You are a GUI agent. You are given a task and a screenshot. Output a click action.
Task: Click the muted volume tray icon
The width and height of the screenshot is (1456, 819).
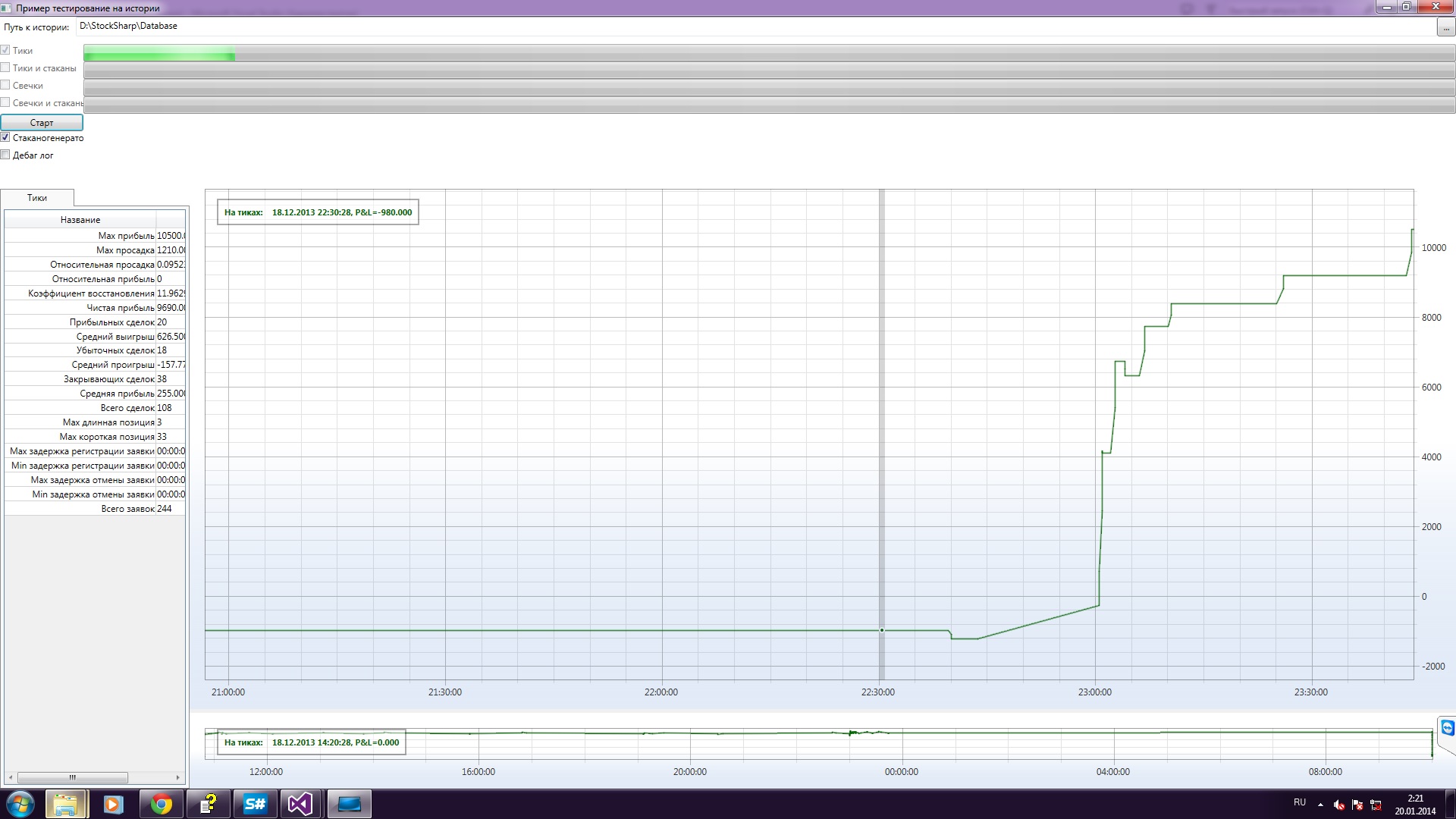tap(1339, 805)
